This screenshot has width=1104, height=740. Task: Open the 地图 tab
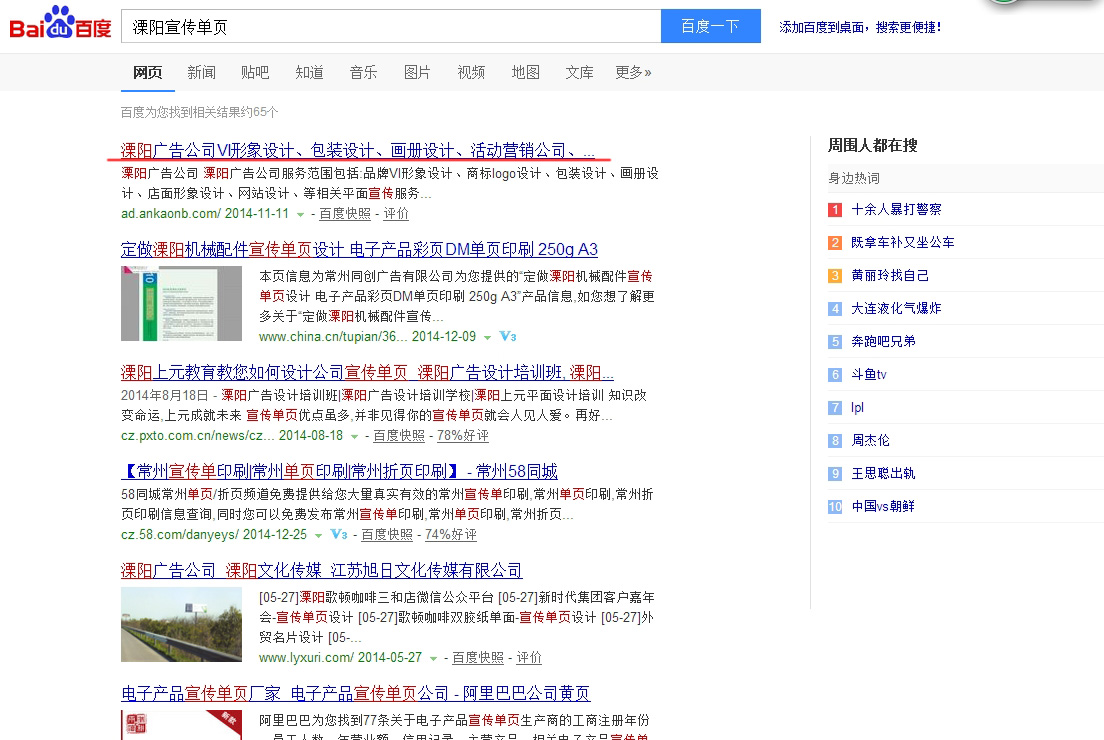[x=525, y=73]
